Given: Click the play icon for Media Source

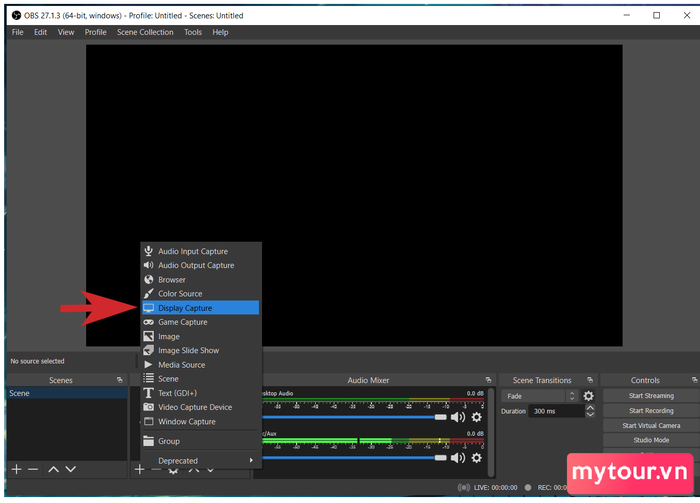Looking at the screenshot, I should (148, 365).
